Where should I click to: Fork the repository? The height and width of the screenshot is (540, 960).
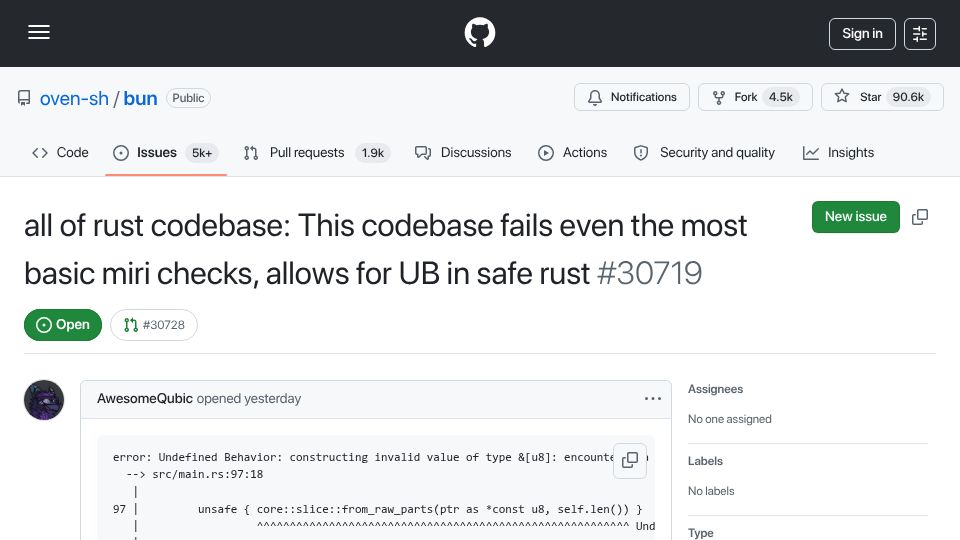tap(755, 97)
